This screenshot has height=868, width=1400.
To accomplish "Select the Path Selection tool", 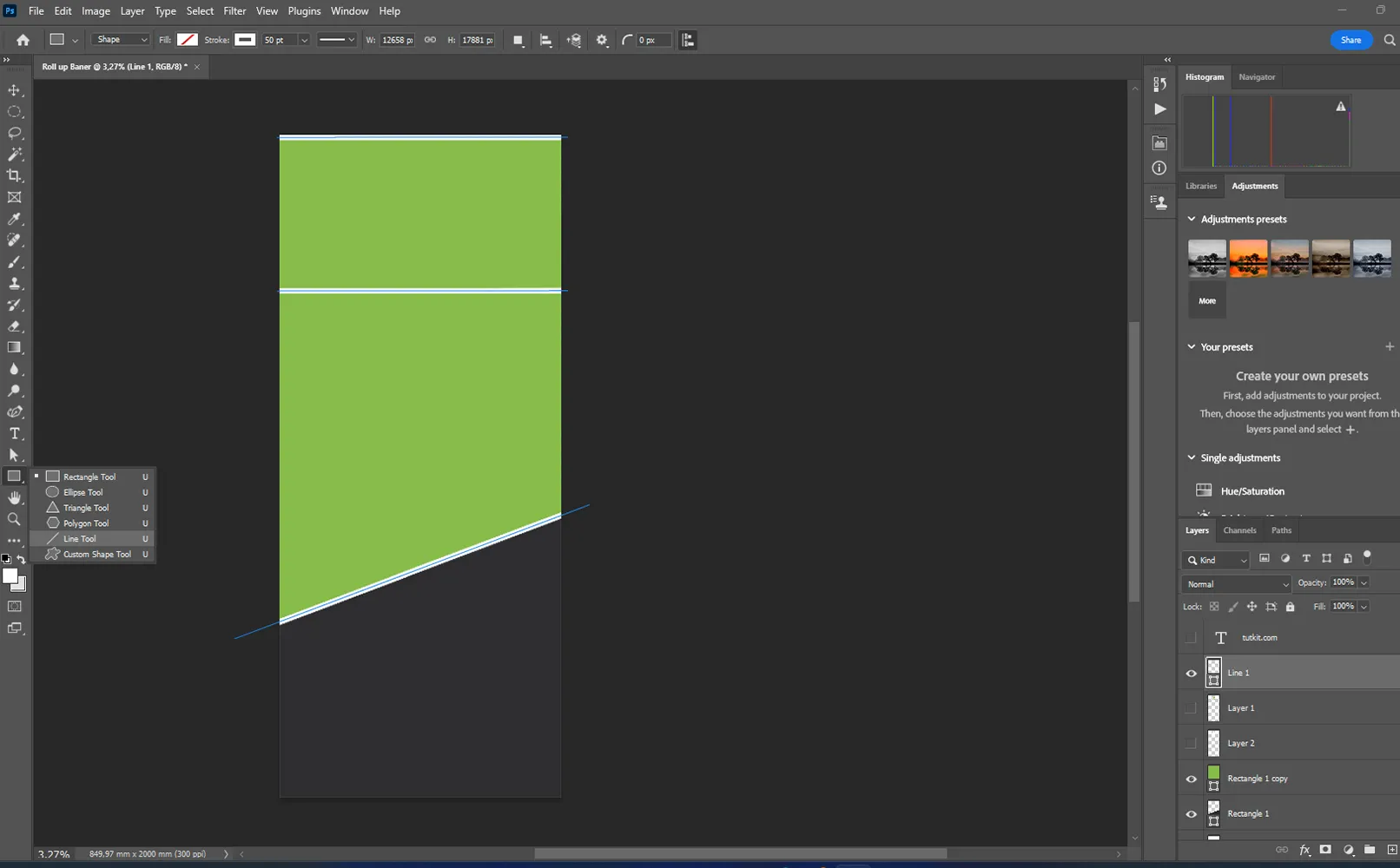I will pyautogui.click(x=15, y=455).
